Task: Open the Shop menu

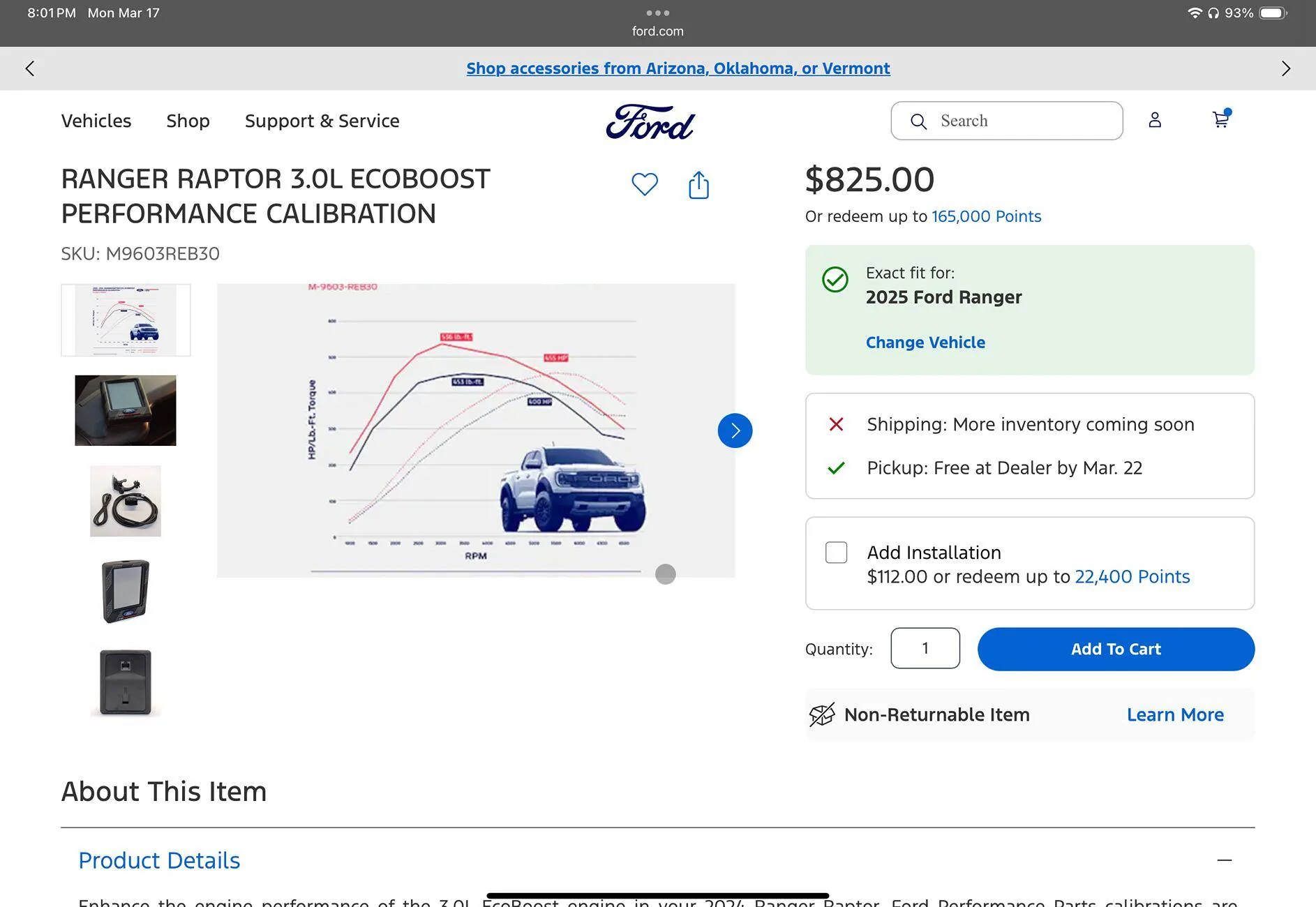Action: coord(188,121)
